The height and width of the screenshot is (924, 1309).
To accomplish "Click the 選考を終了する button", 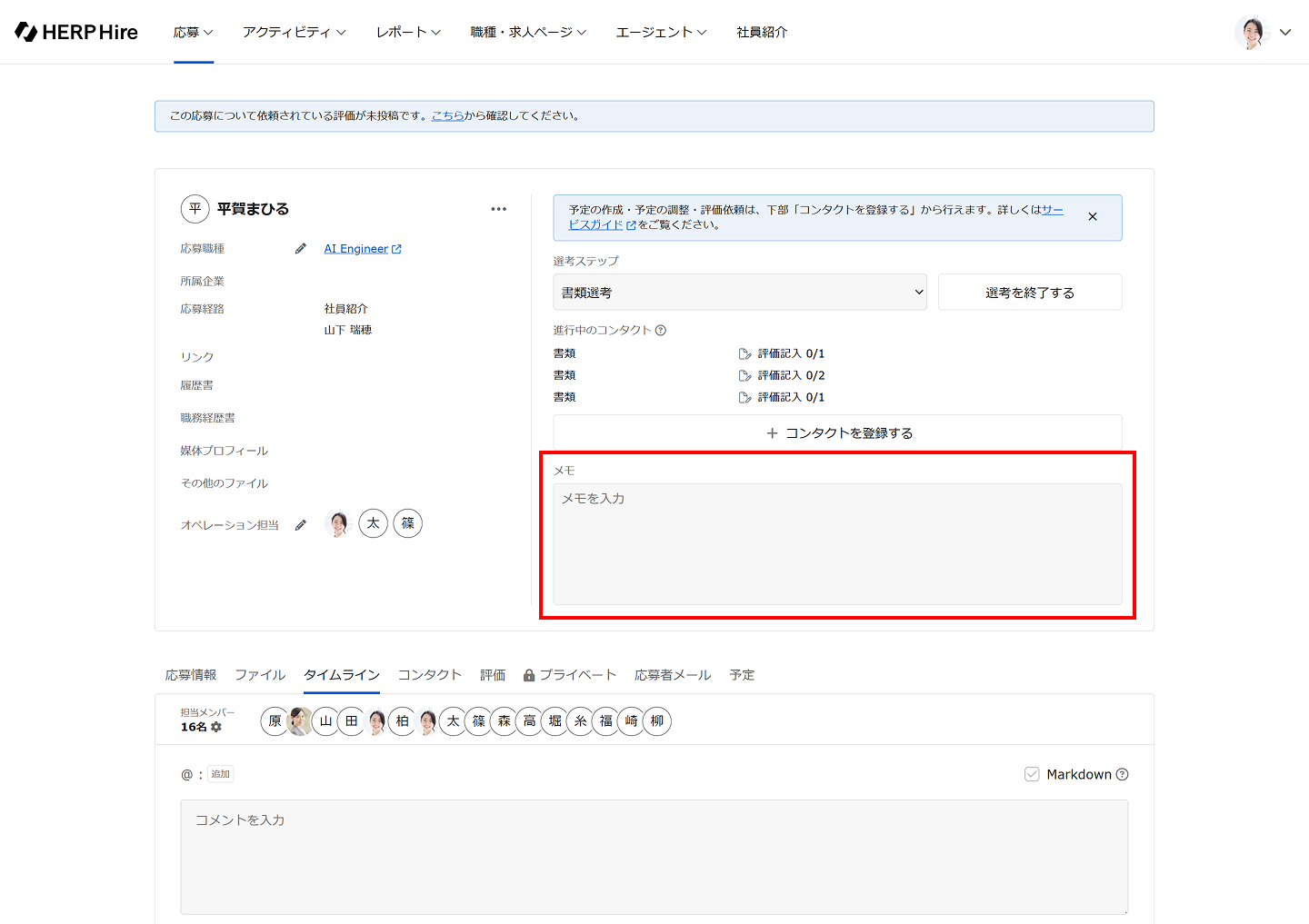I will [x=1030, y=293].
